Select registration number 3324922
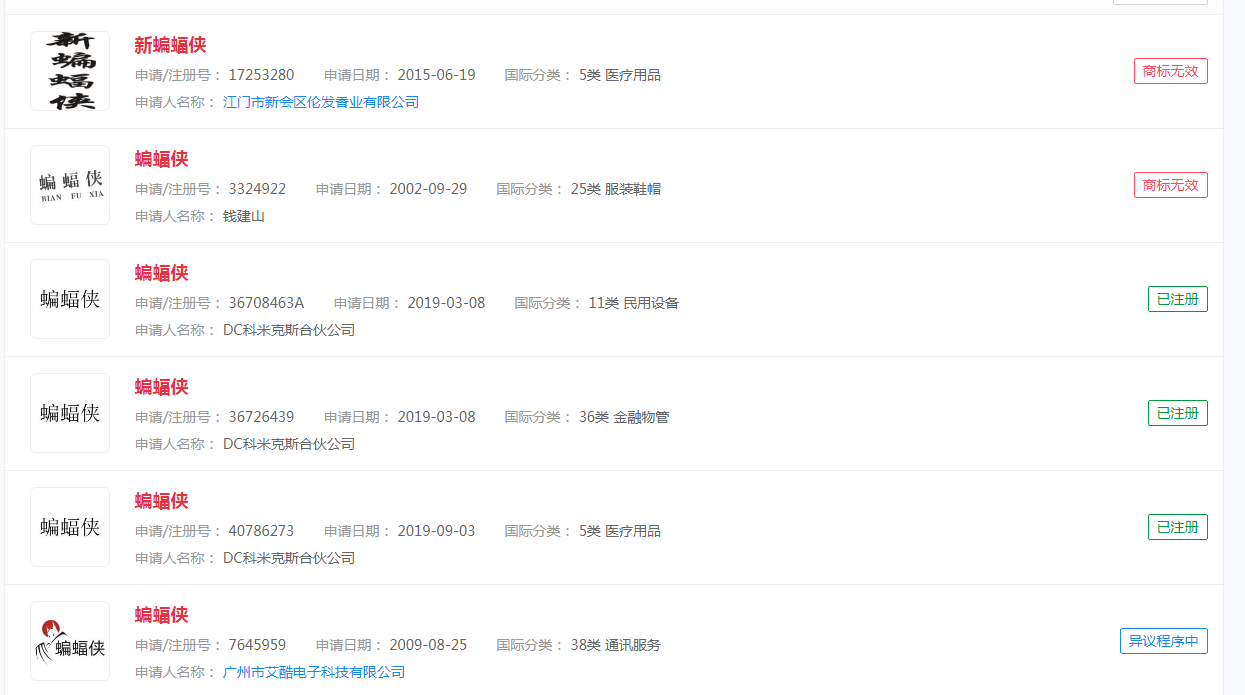 [x=257, y=189]
